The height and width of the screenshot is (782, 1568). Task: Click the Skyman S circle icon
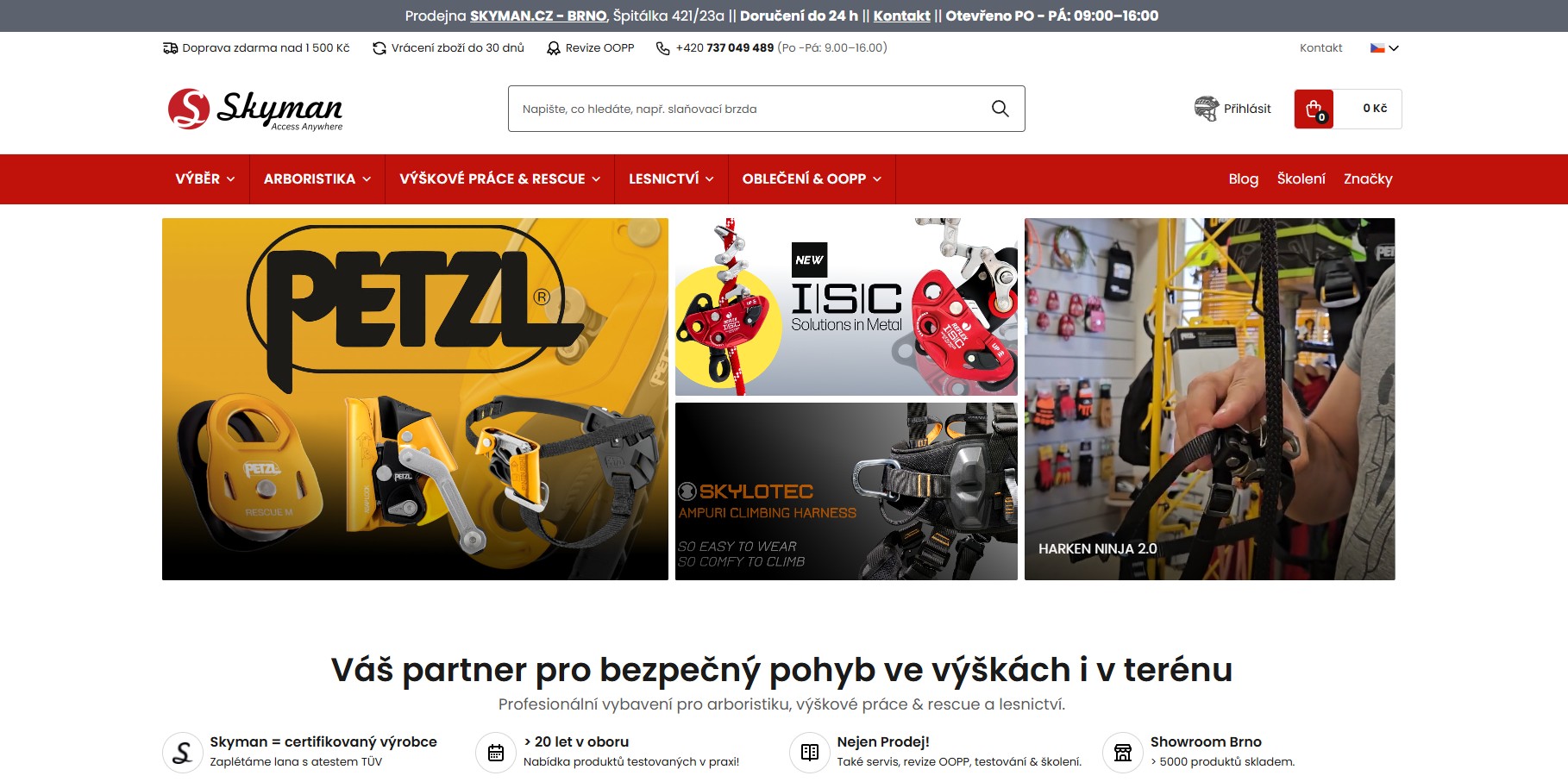(182, 753)
